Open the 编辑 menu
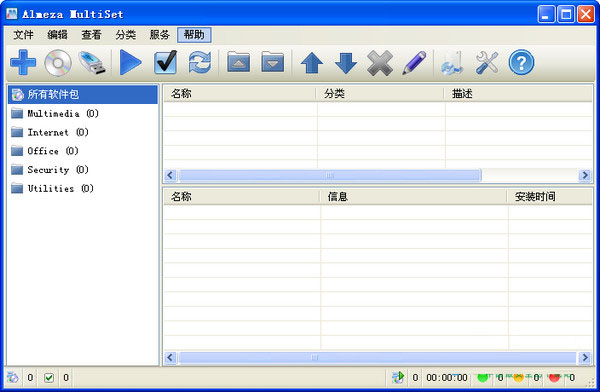The width and height of the screenshot is (600, 392). 57,35
